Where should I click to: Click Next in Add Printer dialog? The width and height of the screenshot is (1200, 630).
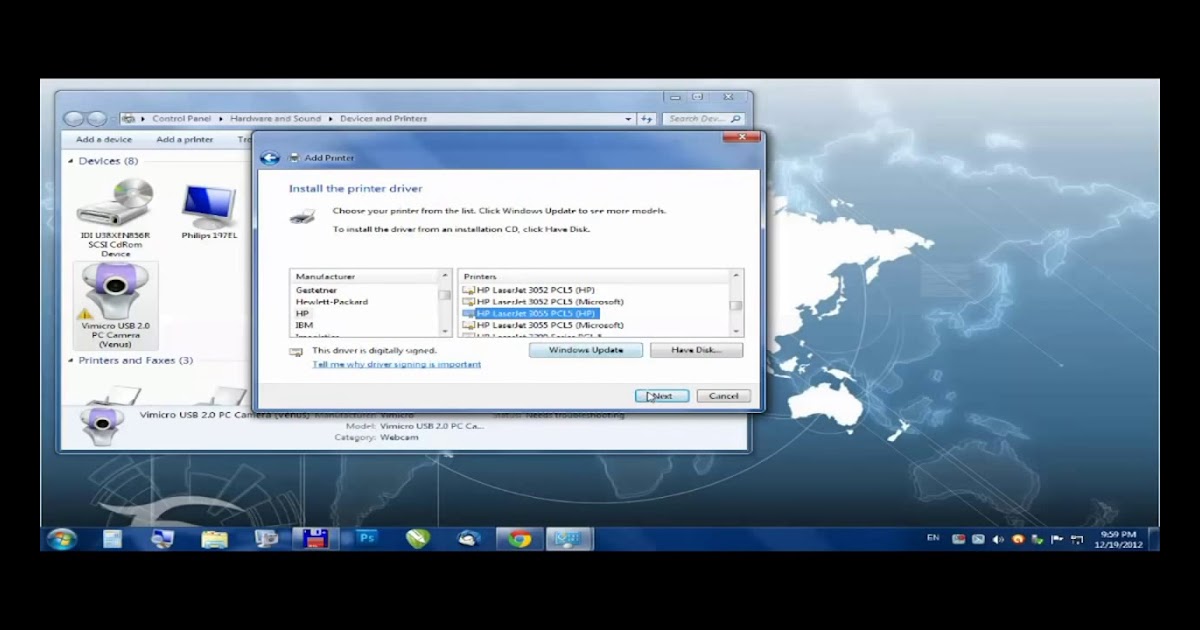click(661, 396)
